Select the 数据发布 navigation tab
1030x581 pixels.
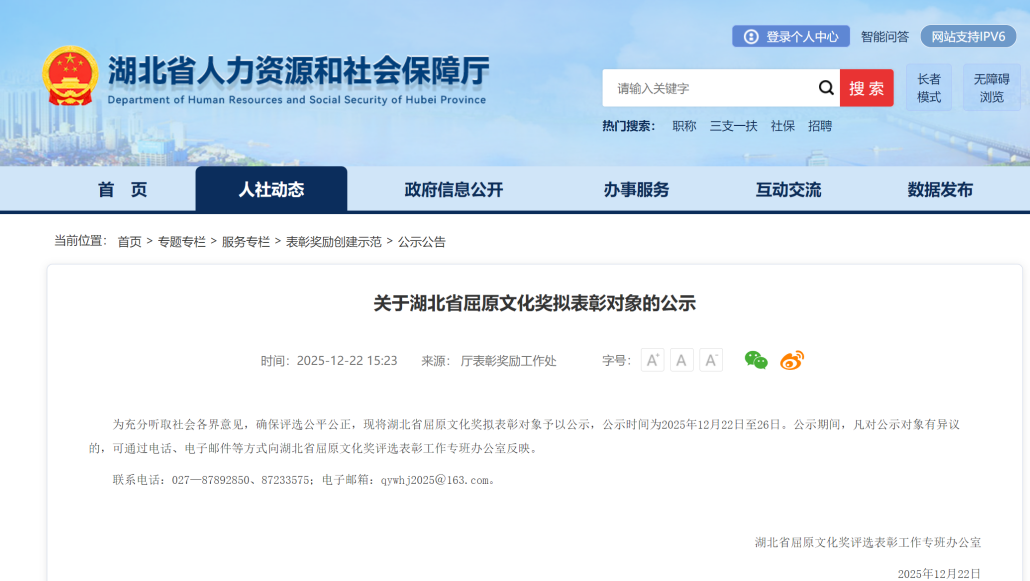(940, 190)
